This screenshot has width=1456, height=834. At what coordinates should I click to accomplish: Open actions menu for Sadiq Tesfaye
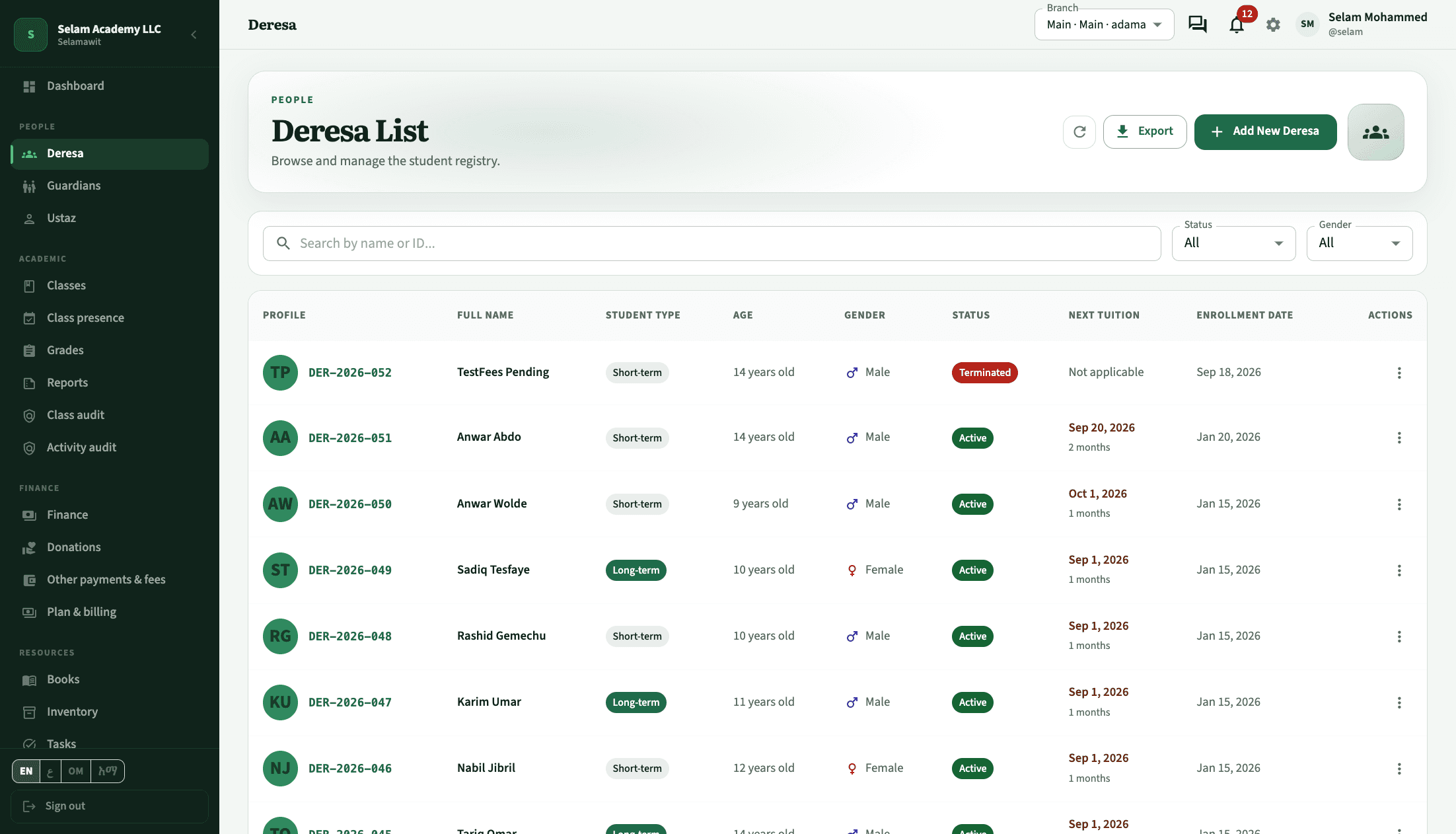tap(1399, 570)
